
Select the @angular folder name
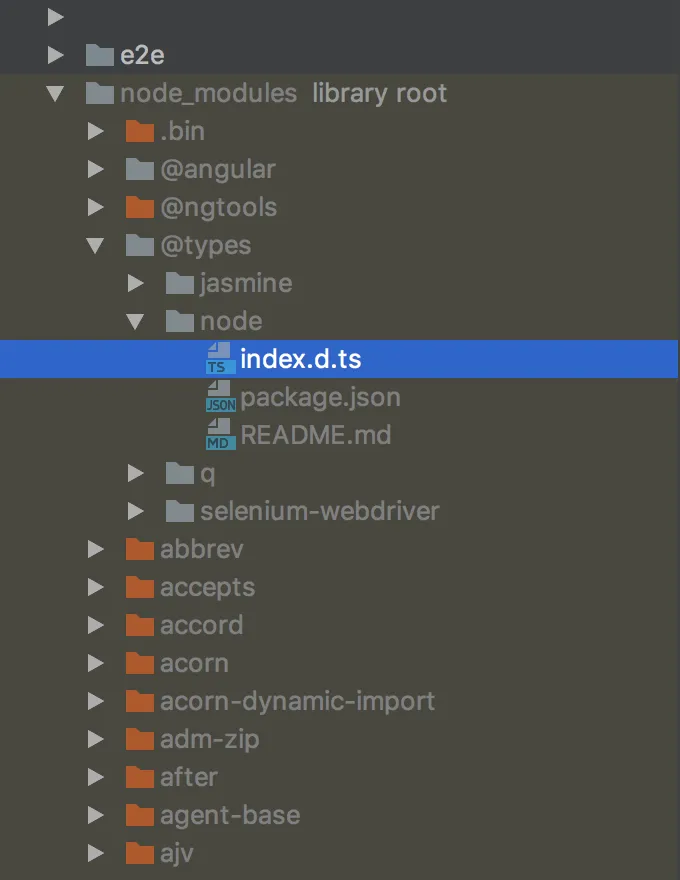[218, 171]
